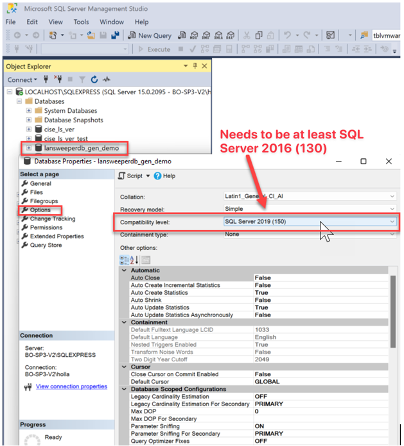The width and height of the screenshot is (404, 446).
Task: Click the Database Engine Query icon next to New Query
Action: click(x=182, y=35)
